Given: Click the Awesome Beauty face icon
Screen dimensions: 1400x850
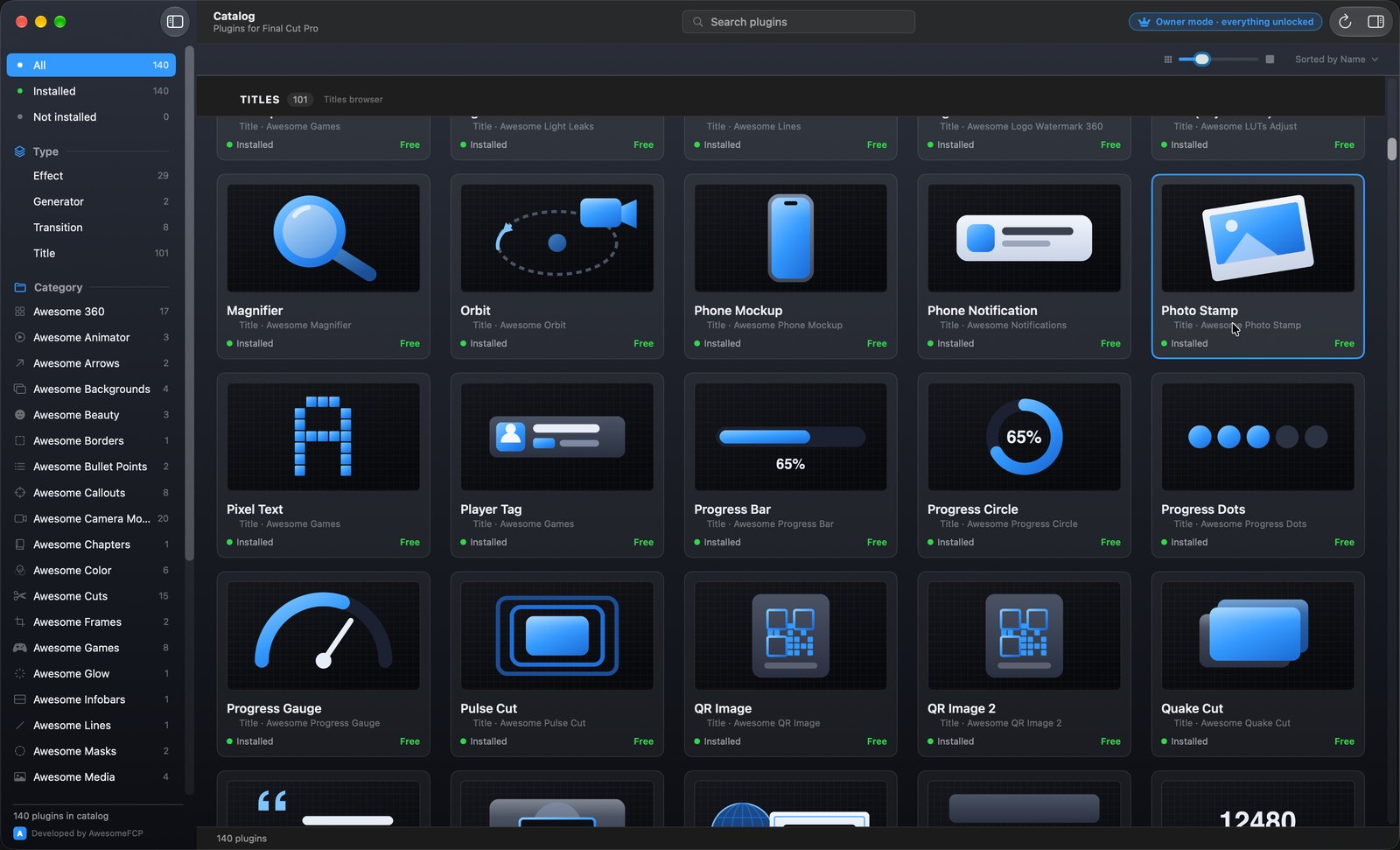Looking at the screenshot, I should pos(20,415).
